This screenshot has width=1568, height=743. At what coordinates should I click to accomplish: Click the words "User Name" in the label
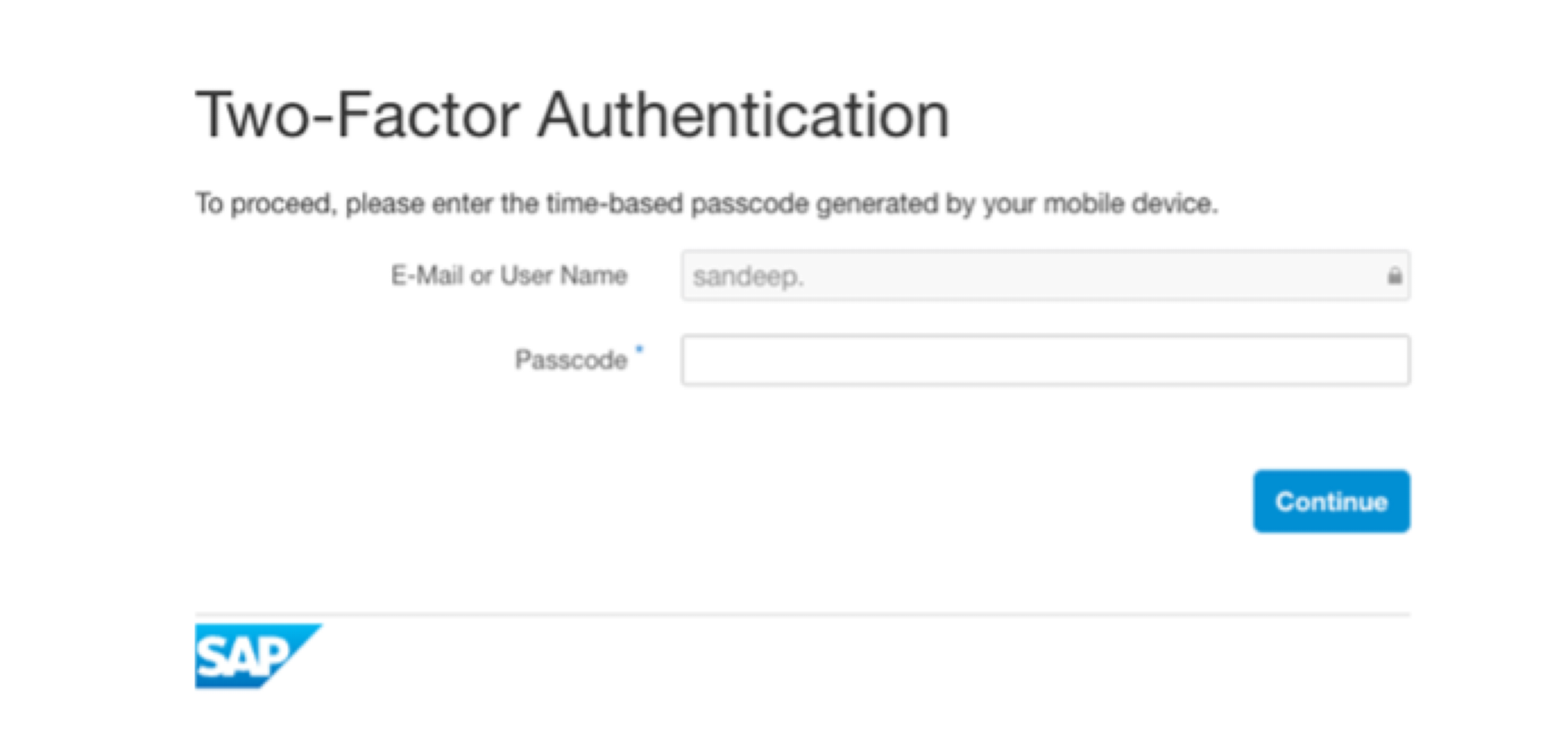click(563, 276)
